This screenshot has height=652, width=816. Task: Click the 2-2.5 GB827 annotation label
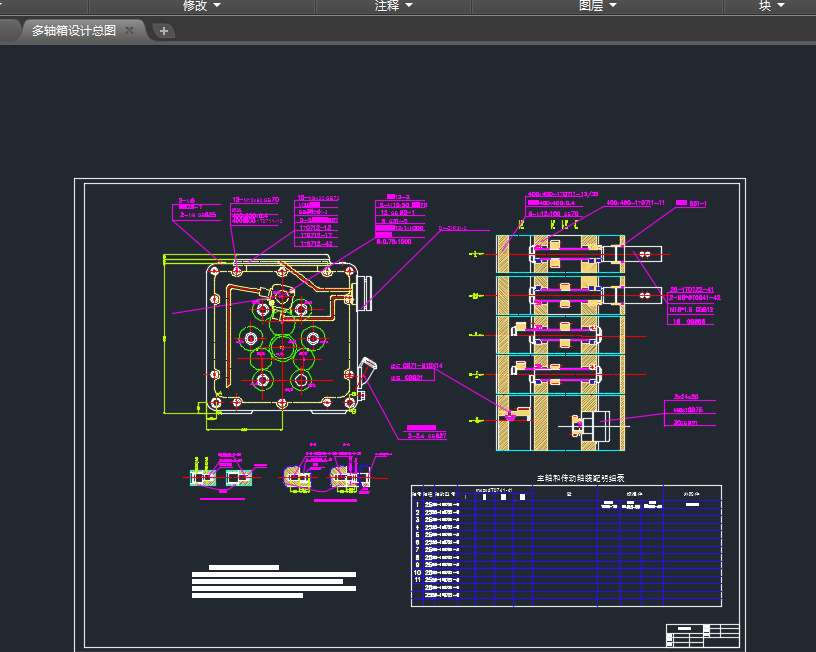(x=427, y=436)
